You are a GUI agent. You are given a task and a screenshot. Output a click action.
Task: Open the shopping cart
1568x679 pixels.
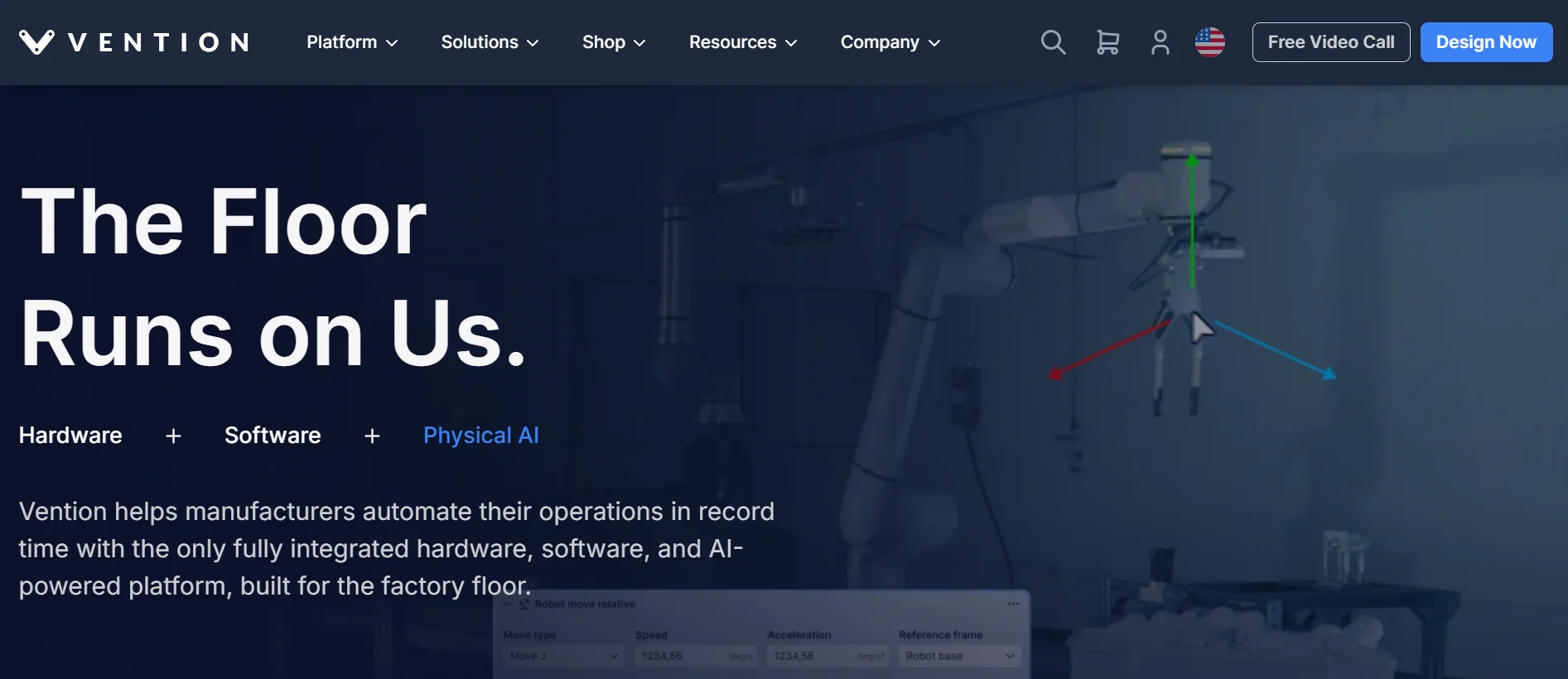1107,42
